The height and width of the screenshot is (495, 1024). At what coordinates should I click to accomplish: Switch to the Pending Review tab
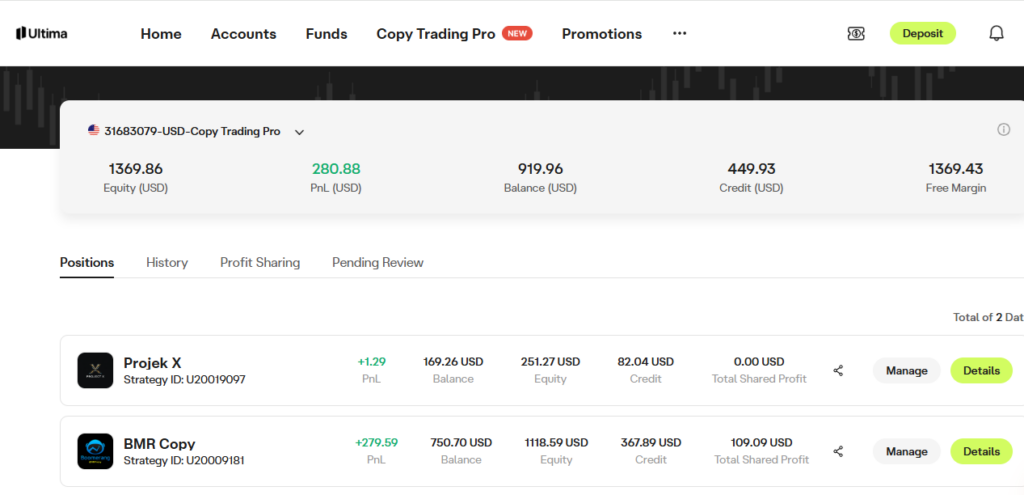click(377, 263)
